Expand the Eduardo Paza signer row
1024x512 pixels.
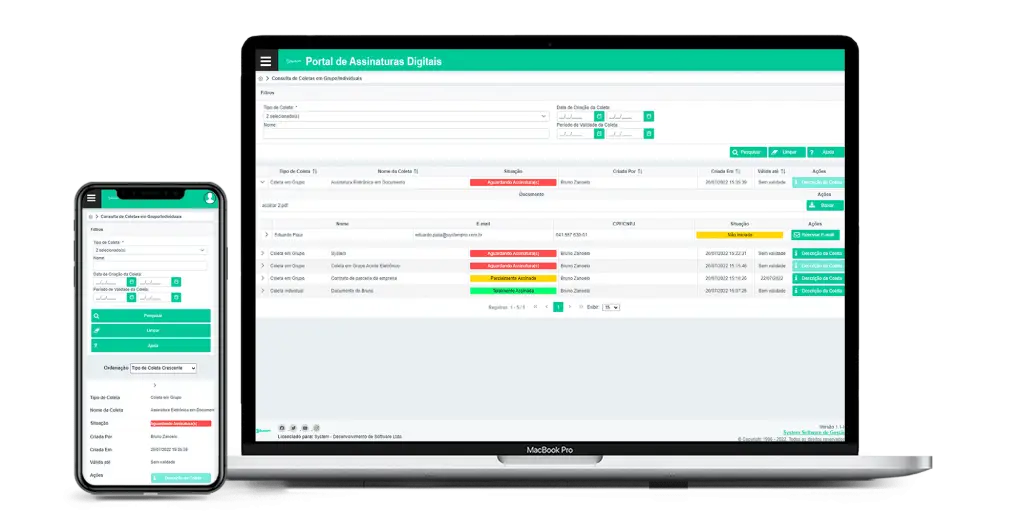(266, 235)
